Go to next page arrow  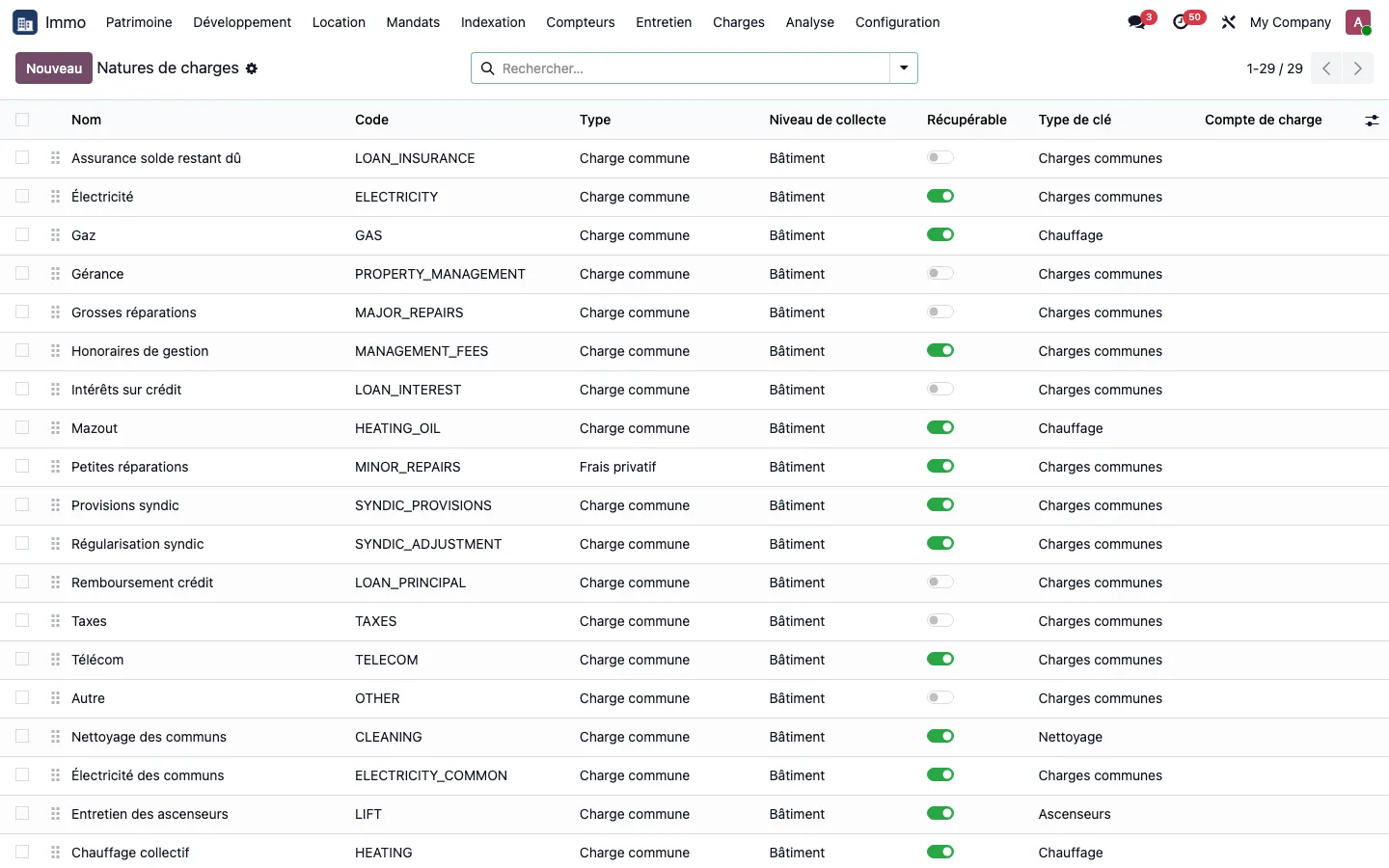[1357, 68]
